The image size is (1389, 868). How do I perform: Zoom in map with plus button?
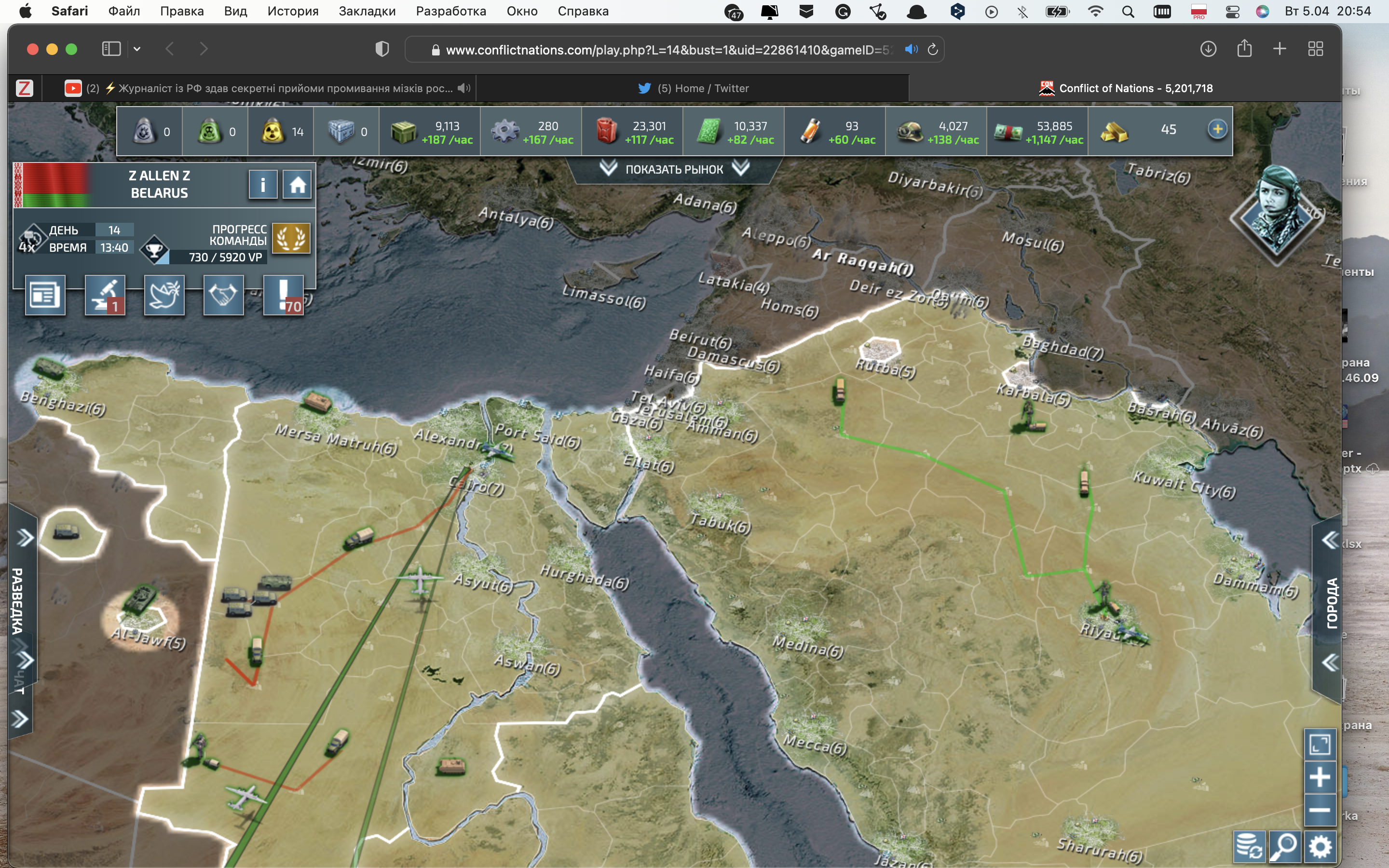[x=1320, y=778]
